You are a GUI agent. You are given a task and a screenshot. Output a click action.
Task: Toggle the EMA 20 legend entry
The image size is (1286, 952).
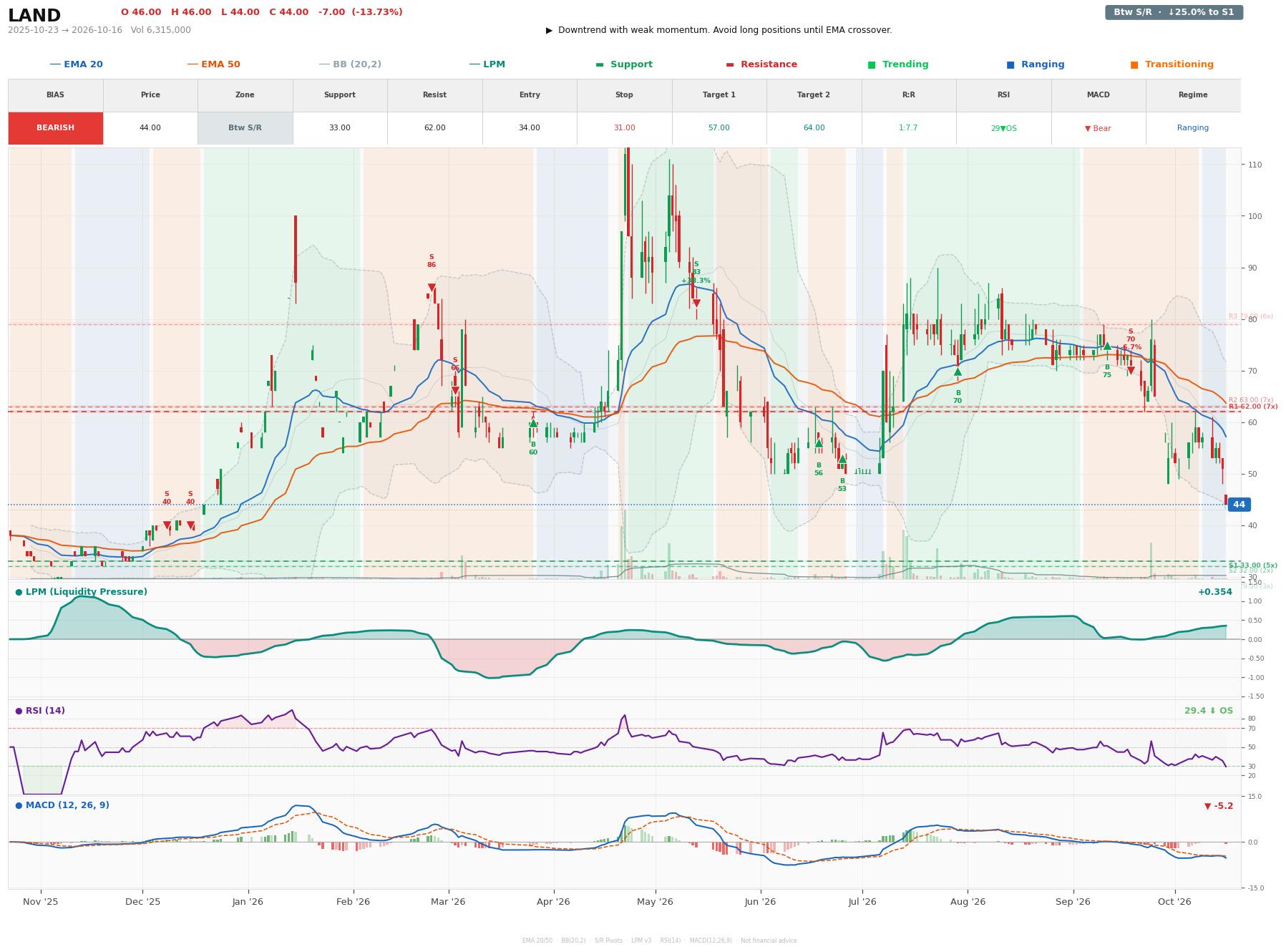point(77,64)
